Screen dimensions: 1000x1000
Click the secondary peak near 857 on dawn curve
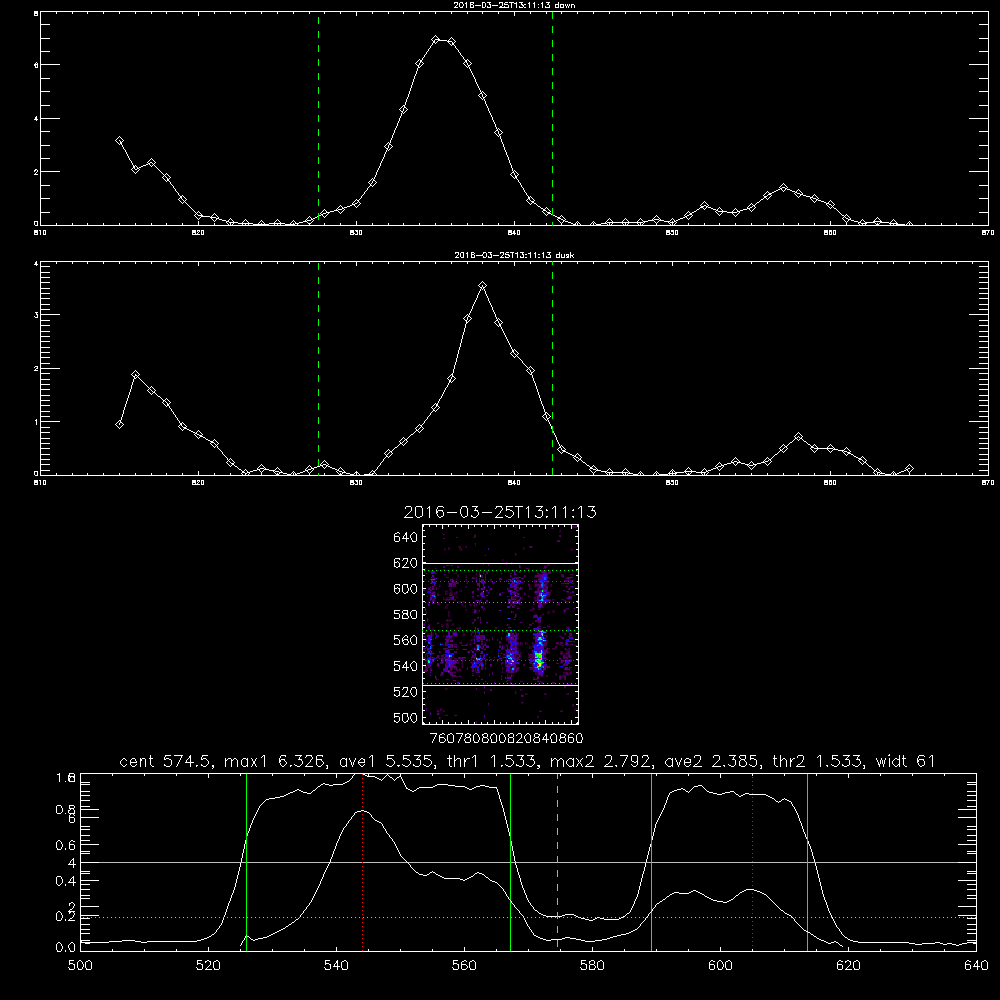(783, 188)
